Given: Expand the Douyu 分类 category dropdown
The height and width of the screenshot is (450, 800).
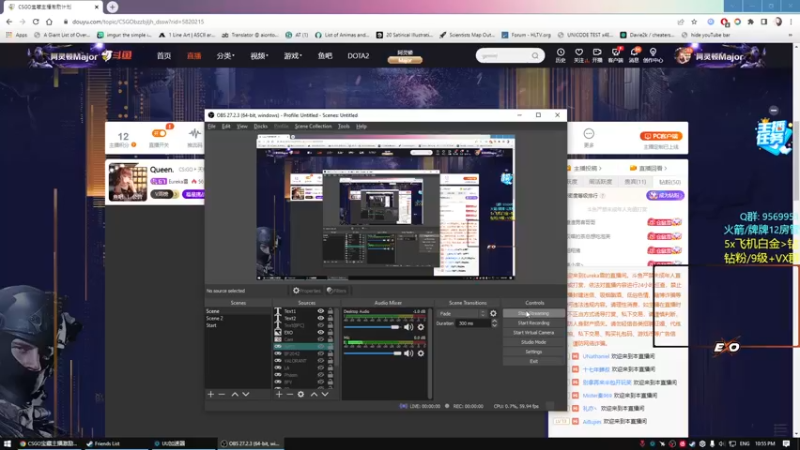Looking at the screenshot, I should point(225,56).
